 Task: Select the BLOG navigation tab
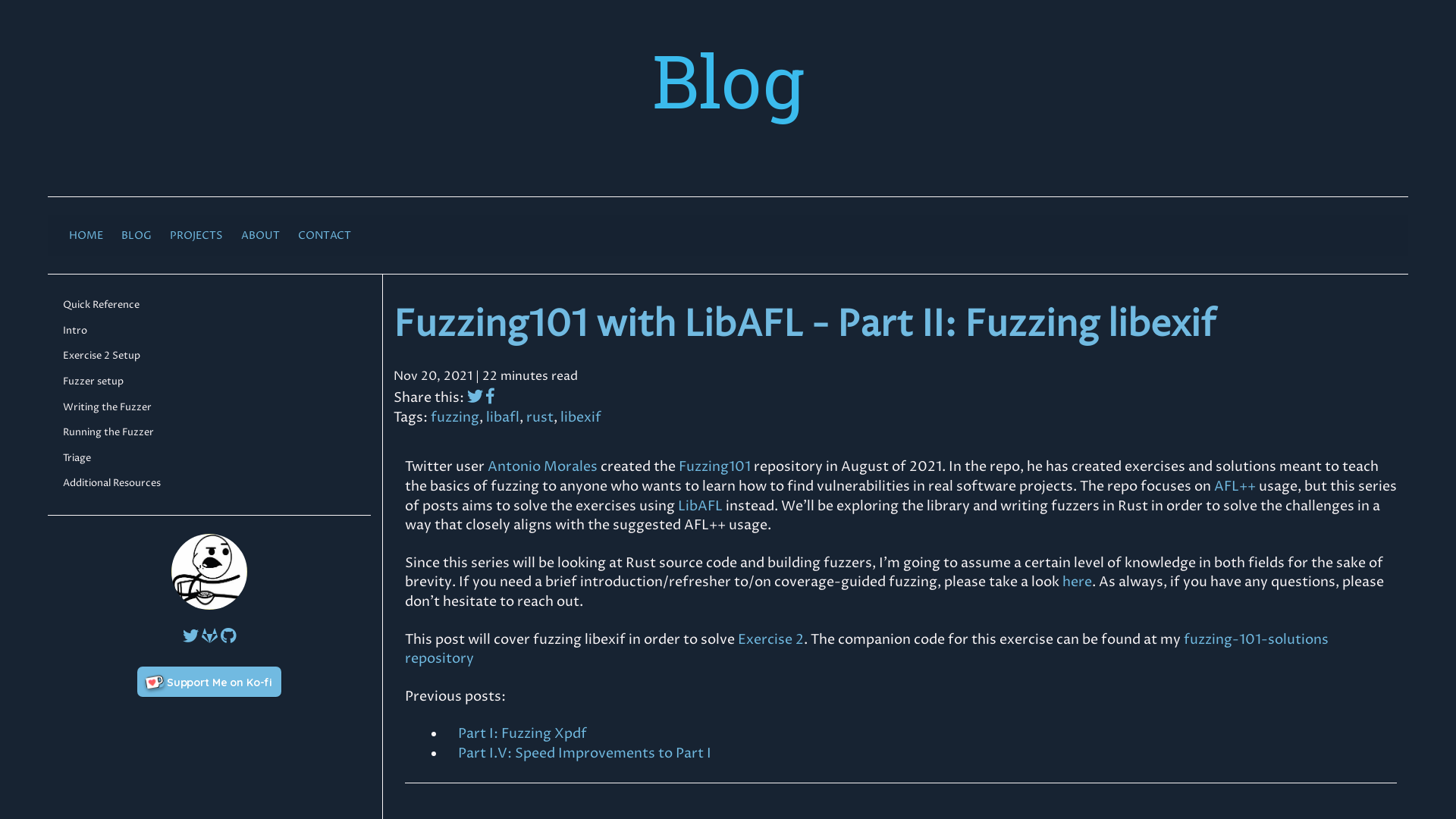point(136,235)
